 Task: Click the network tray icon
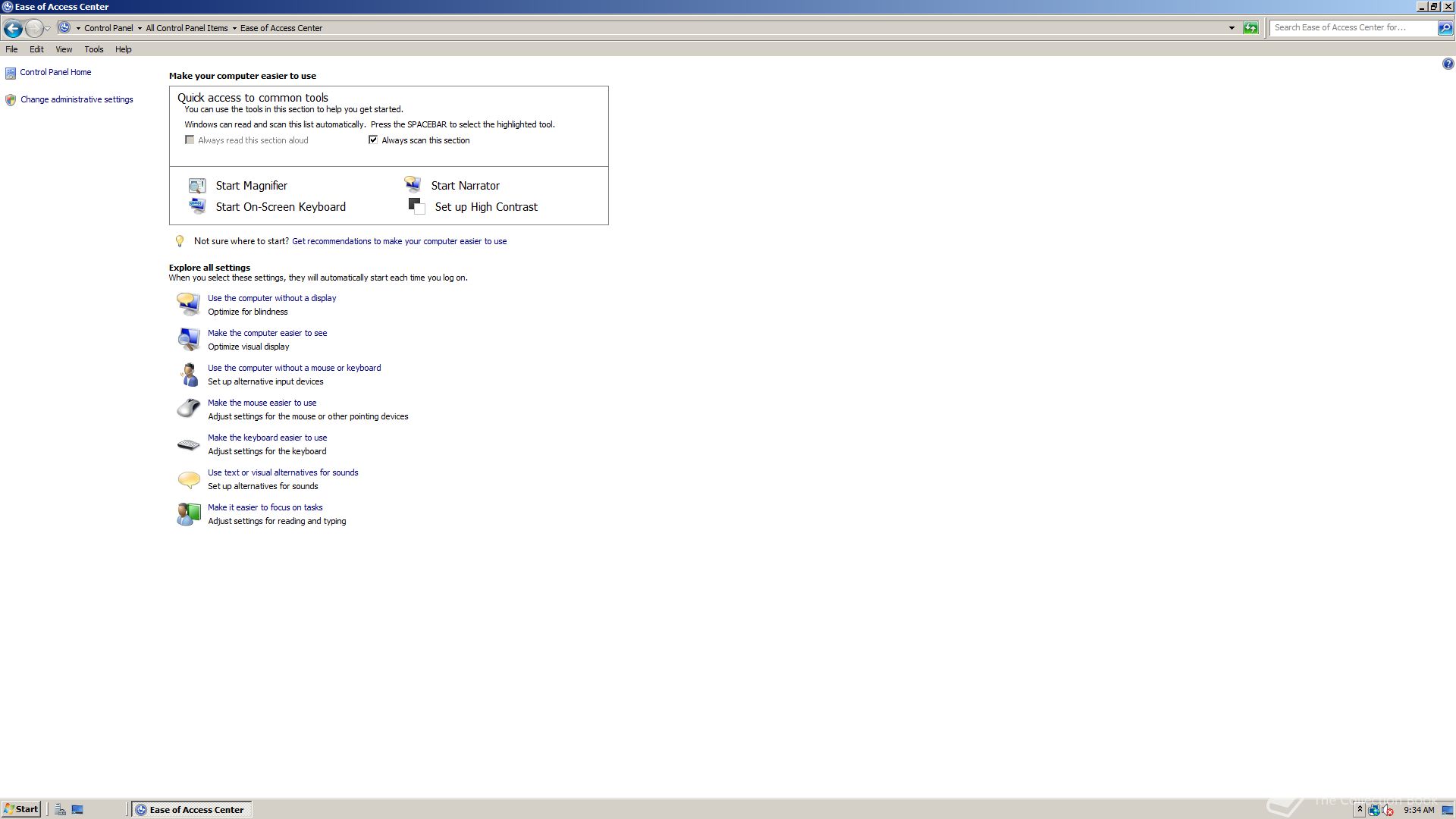coord(1373,810)
